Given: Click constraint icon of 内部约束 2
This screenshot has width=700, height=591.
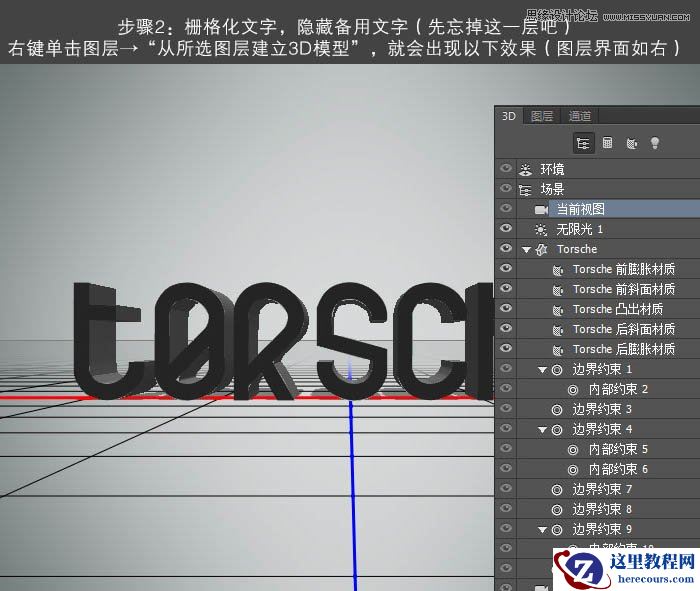Looking at the screenshot, I should tap(573, 390).
